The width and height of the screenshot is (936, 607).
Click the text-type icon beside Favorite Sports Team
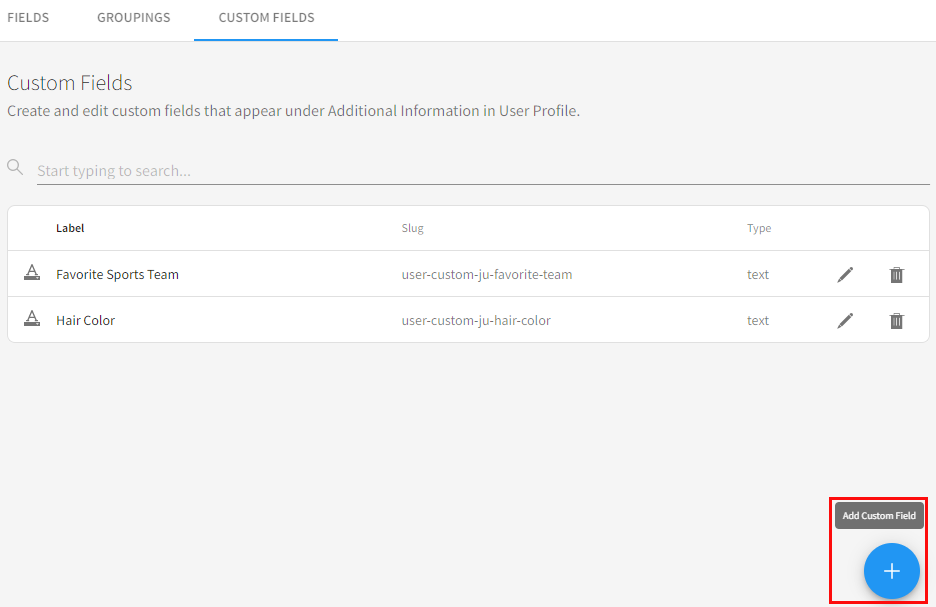(32, 273)
